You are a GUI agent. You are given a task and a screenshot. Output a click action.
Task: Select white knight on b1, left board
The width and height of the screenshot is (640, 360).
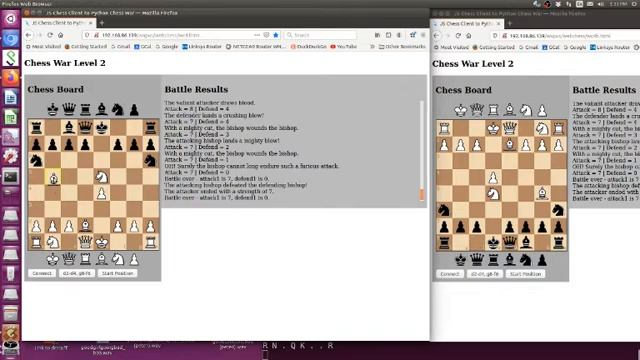pos(53,242)
